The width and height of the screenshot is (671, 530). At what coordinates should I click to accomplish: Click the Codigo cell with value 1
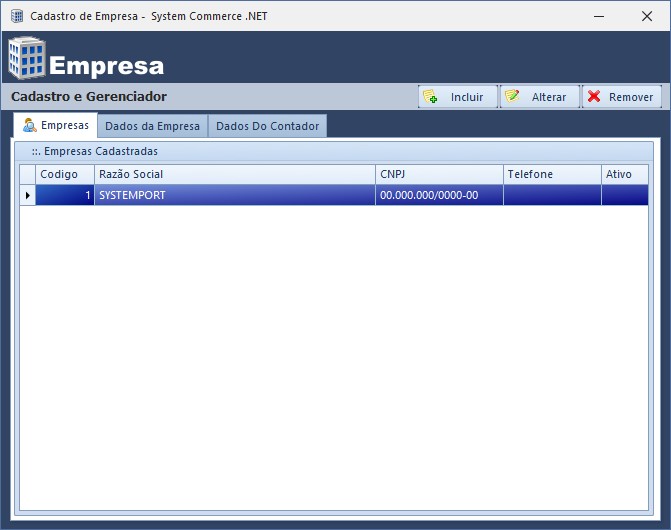(65, 195)
